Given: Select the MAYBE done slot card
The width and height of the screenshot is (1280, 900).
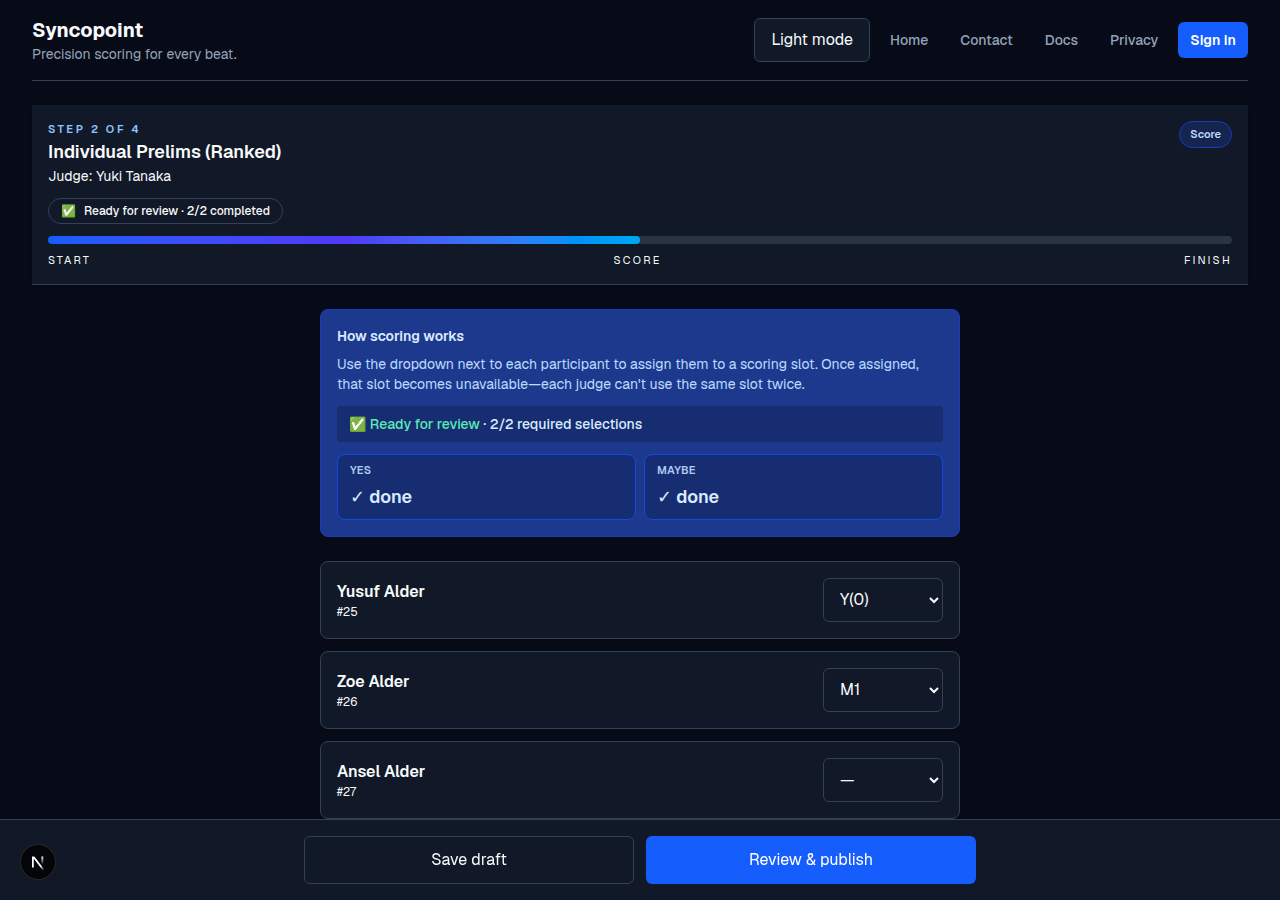Looking at the screenshot, I should [x=793, y=487].
